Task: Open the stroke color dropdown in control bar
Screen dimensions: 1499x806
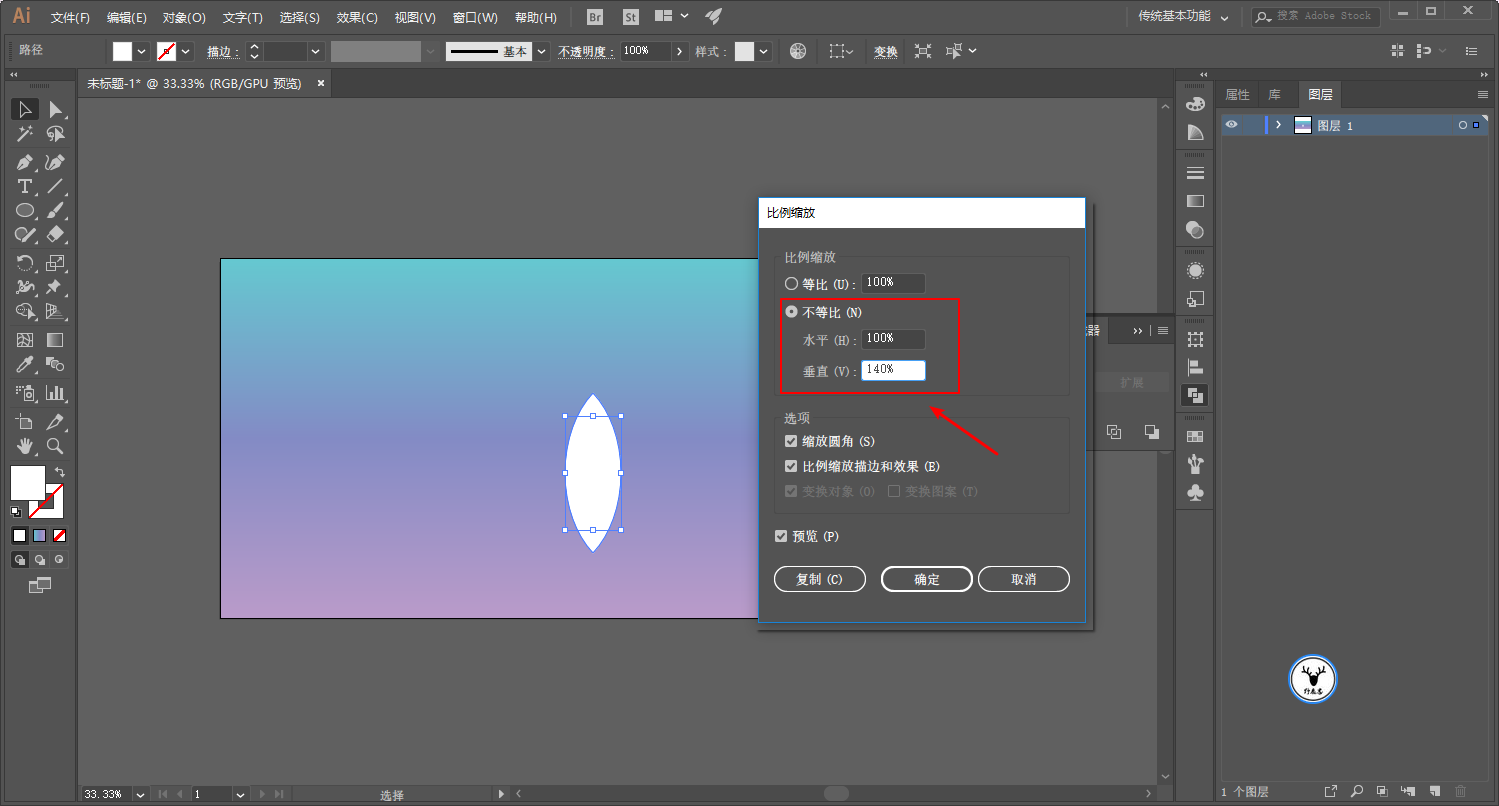Action: coord(186,51)
